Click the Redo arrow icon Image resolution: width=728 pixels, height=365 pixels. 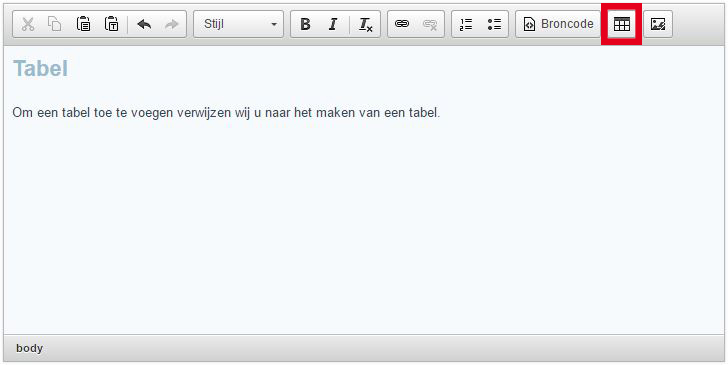[172, 24]
